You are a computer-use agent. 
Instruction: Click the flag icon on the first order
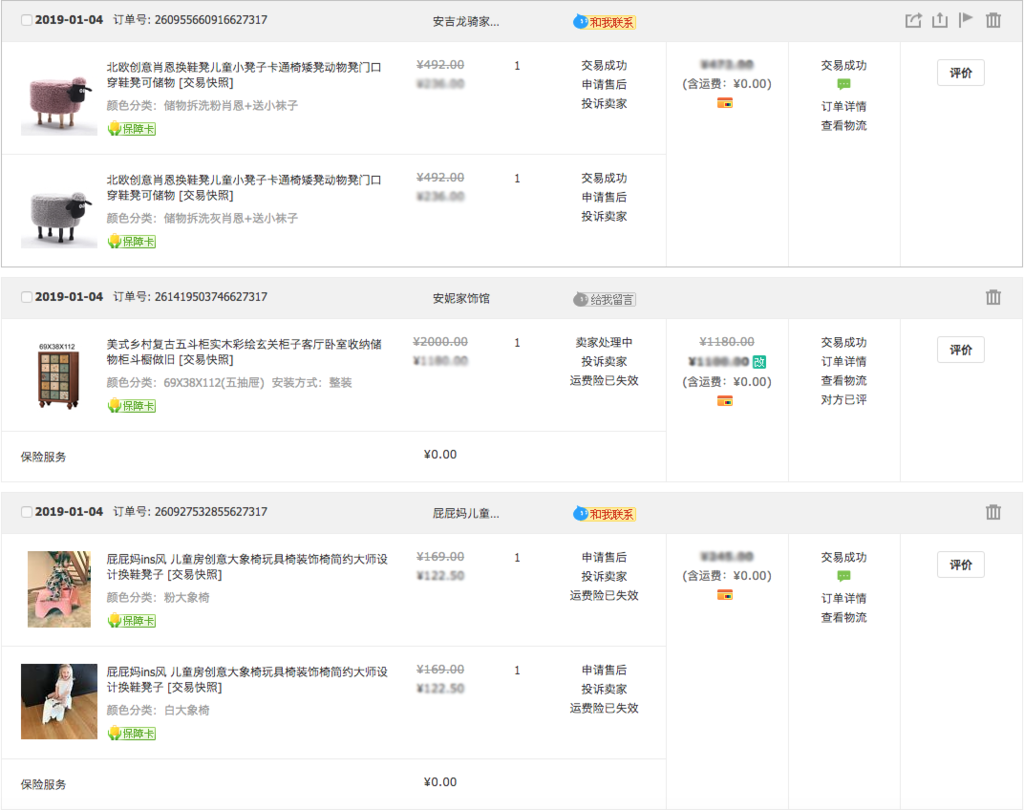pyautogui.click(x=966, y=20)
